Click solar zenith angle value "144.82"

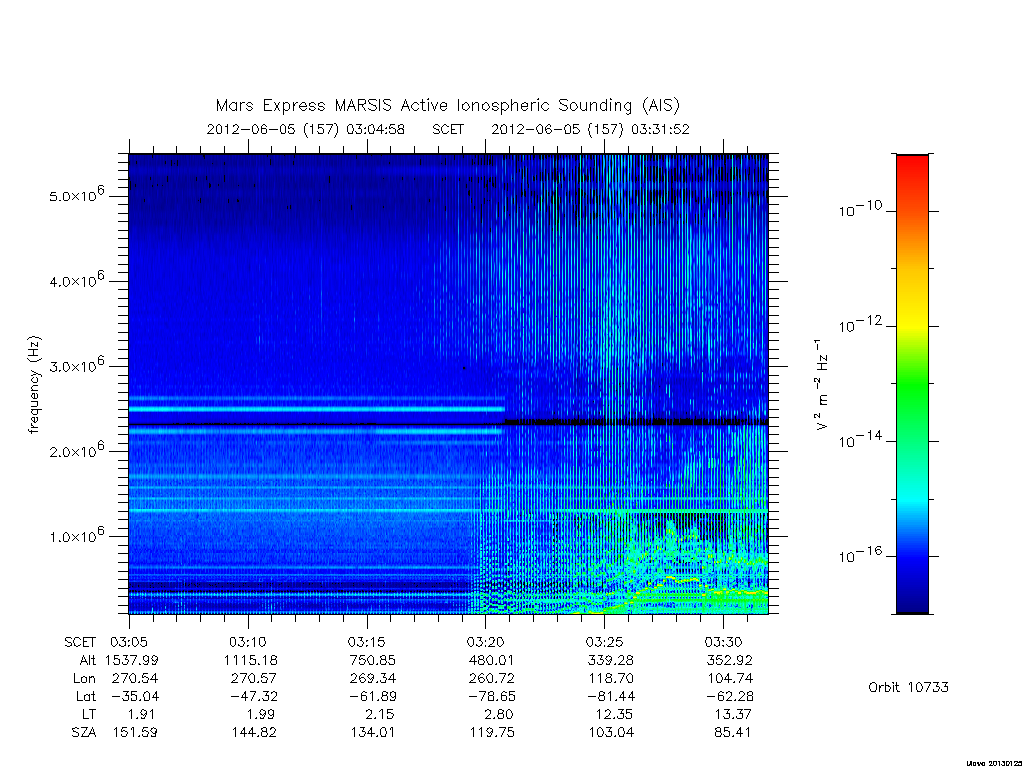click(x=253, y=733)
